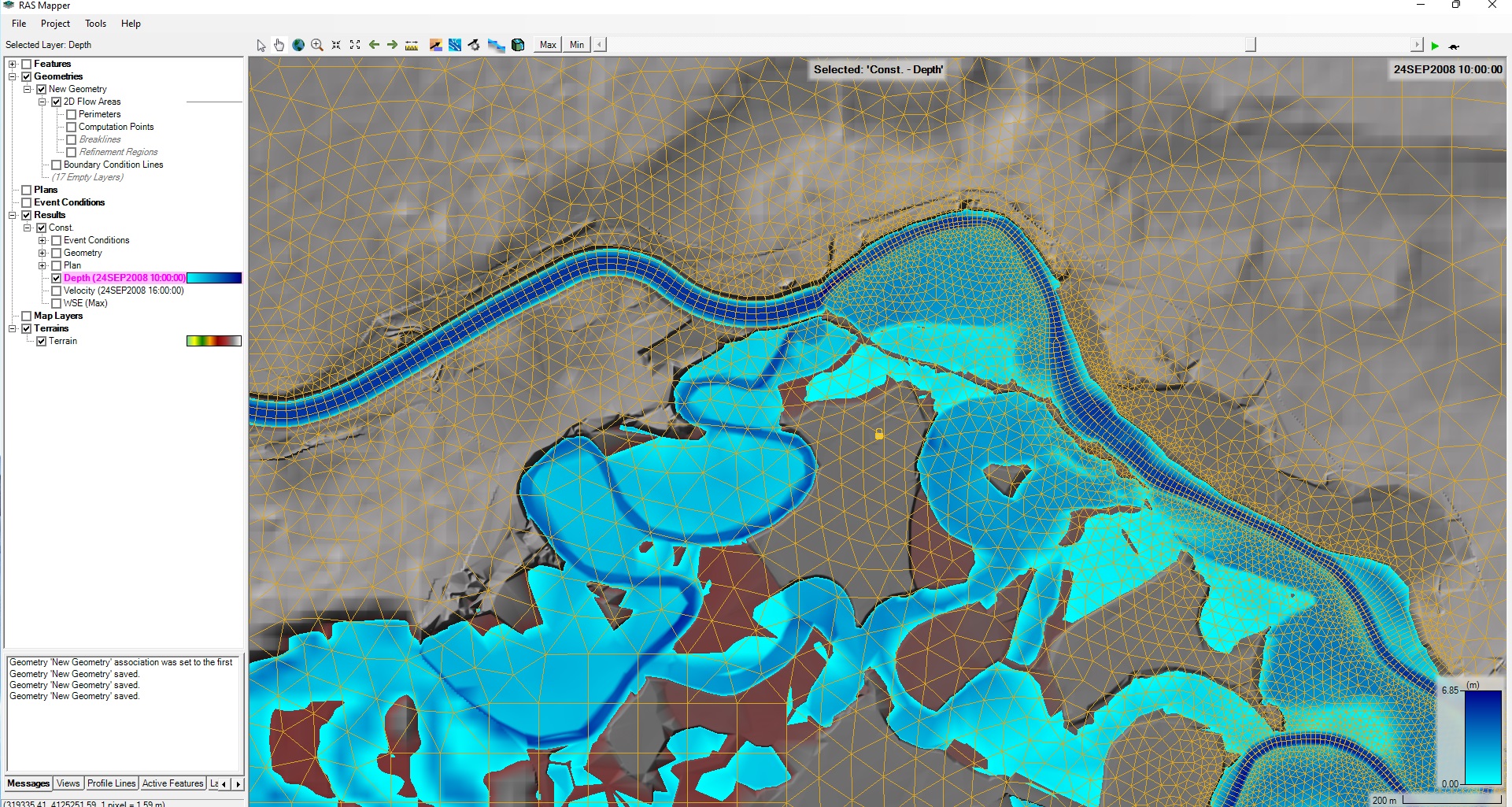Check the Velocity results layer
1512x807 pixels.
(56, 291)
